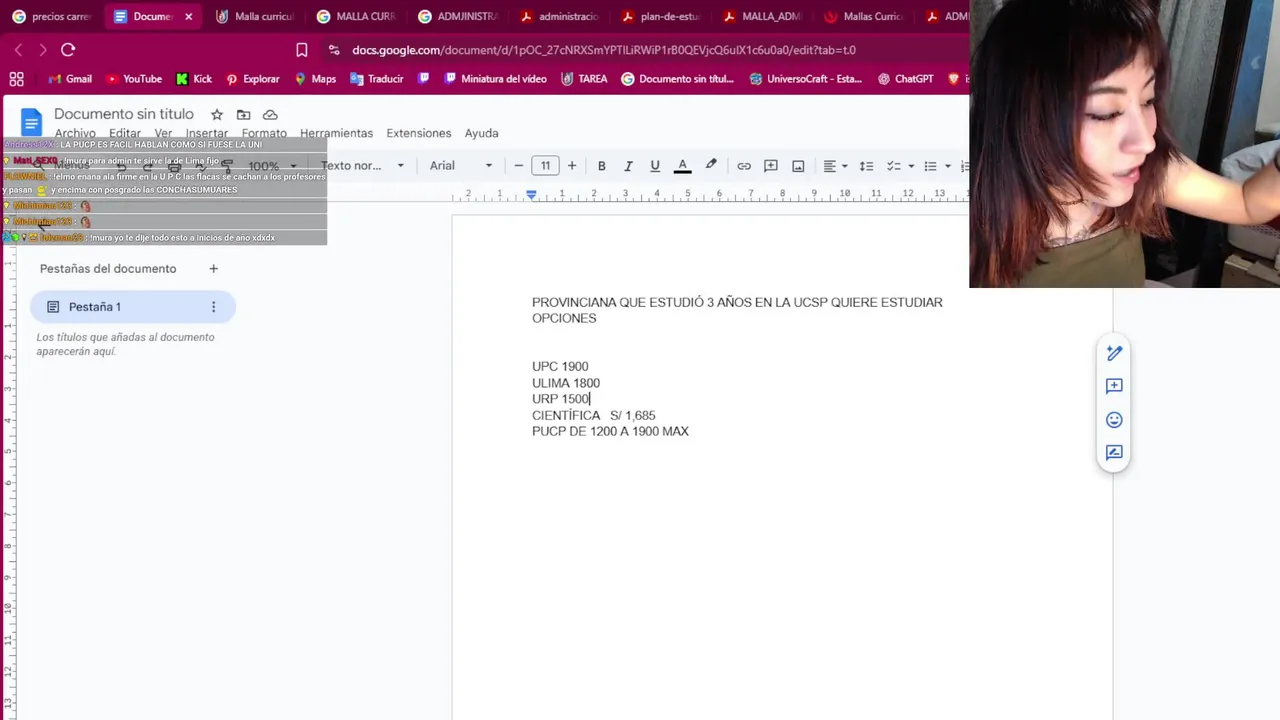Screen dimensions: 1280x720
Task: Open the Ver menu
Action: point(163,133)
